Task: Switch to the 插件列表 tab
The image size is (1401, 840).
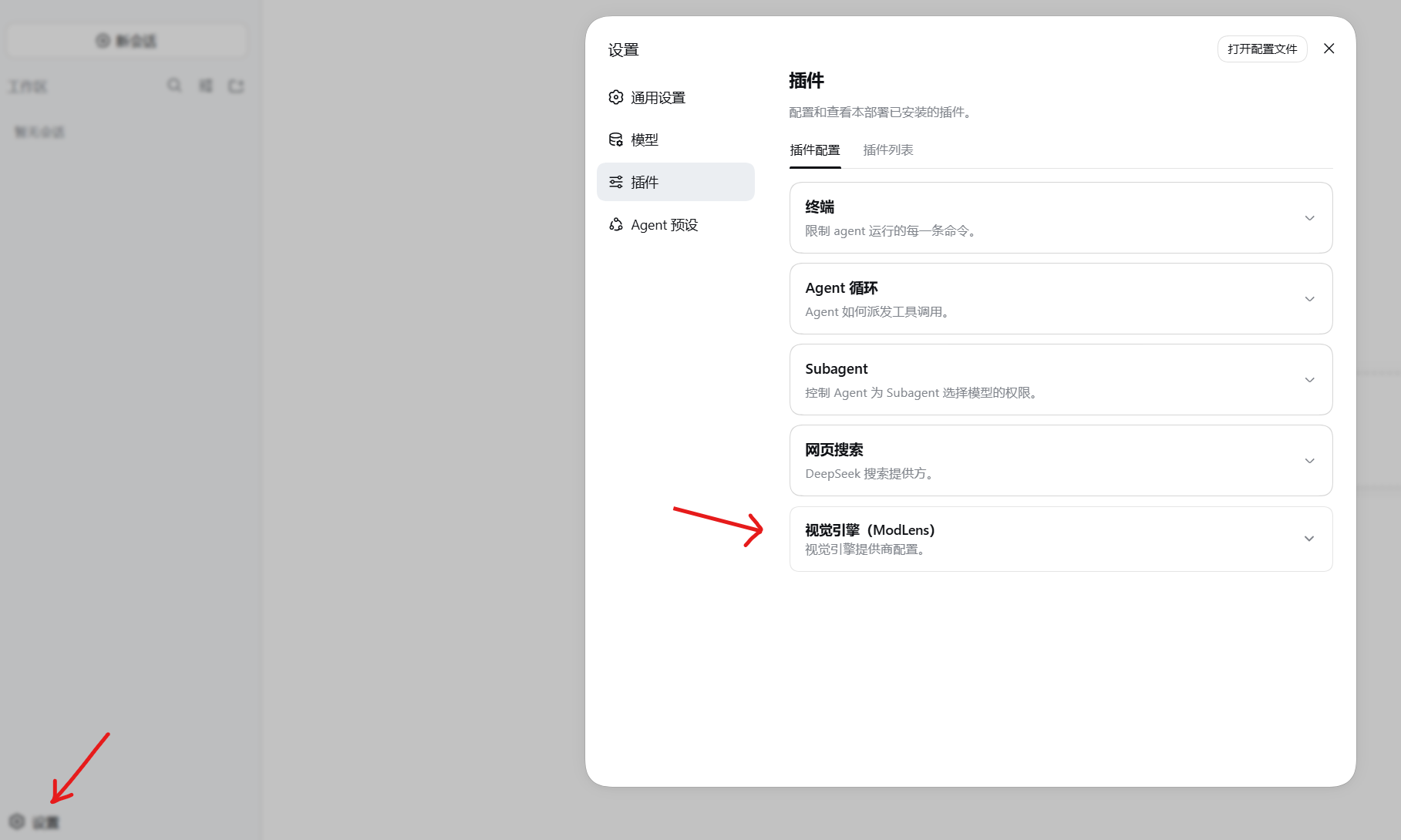Action: [x=888, y=150]
